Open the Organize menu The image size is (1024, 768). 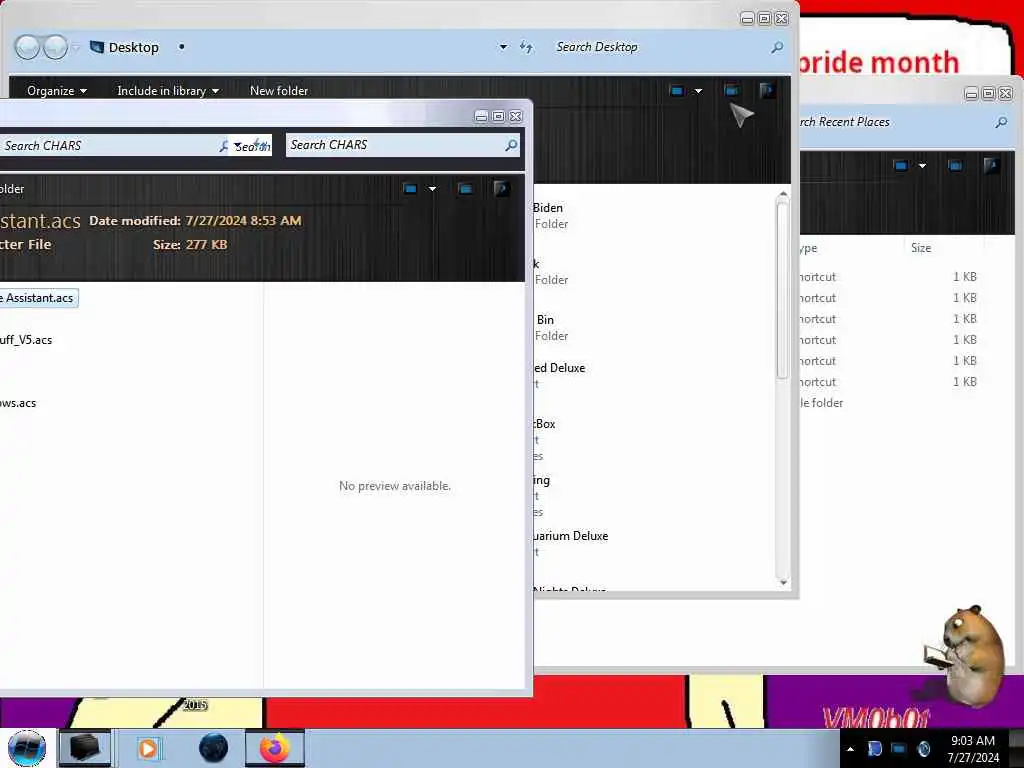[x=57, y=91]
